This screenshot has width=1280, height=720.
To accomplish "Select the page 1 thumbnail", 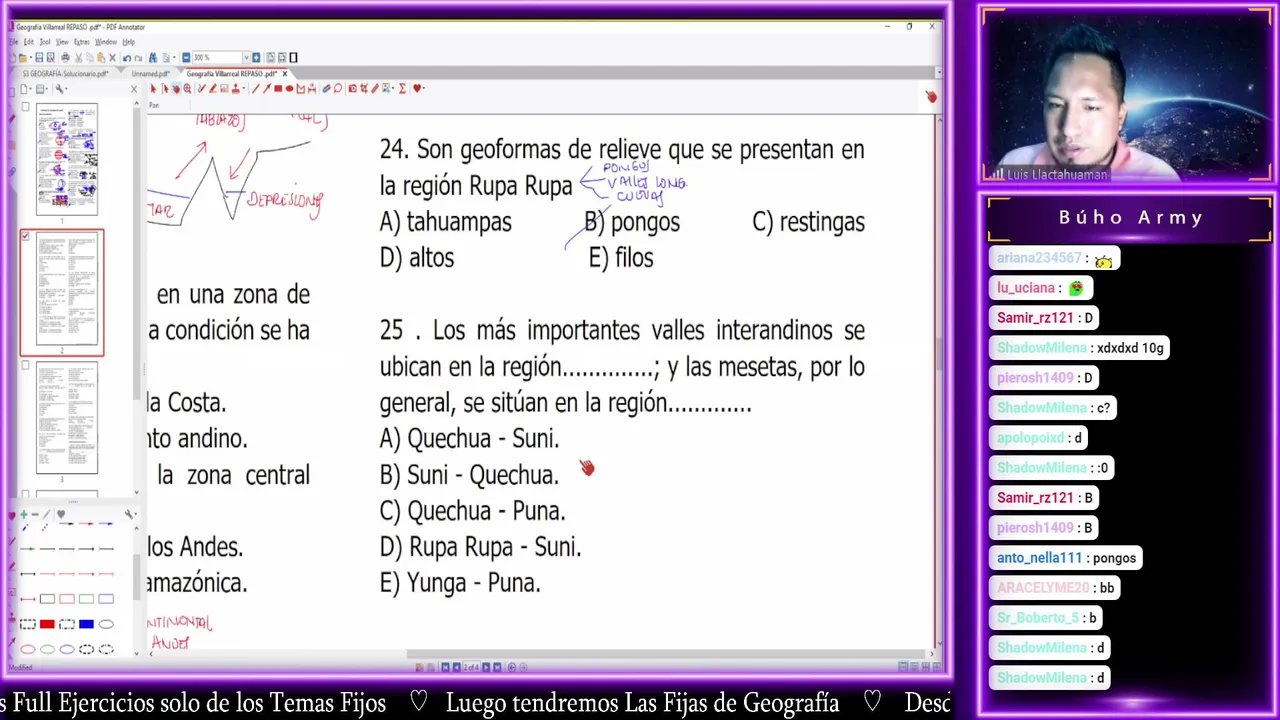I will point(67,159).
